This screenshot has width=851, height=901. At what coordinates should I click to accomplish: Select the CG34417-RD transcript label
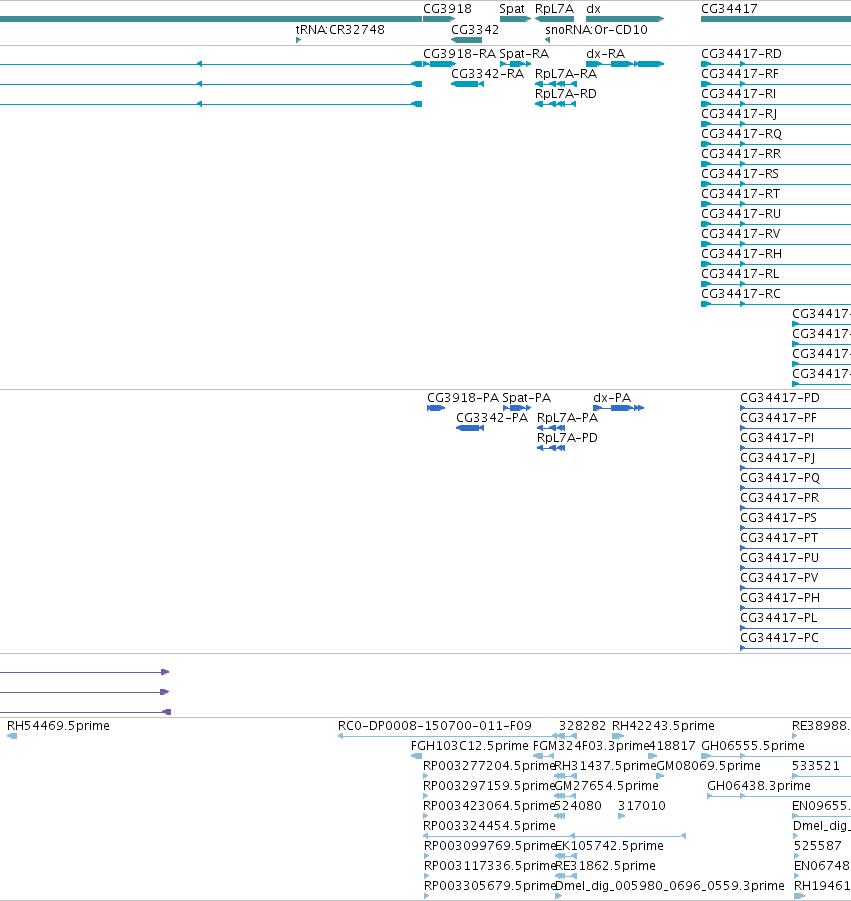coord(741,53)
